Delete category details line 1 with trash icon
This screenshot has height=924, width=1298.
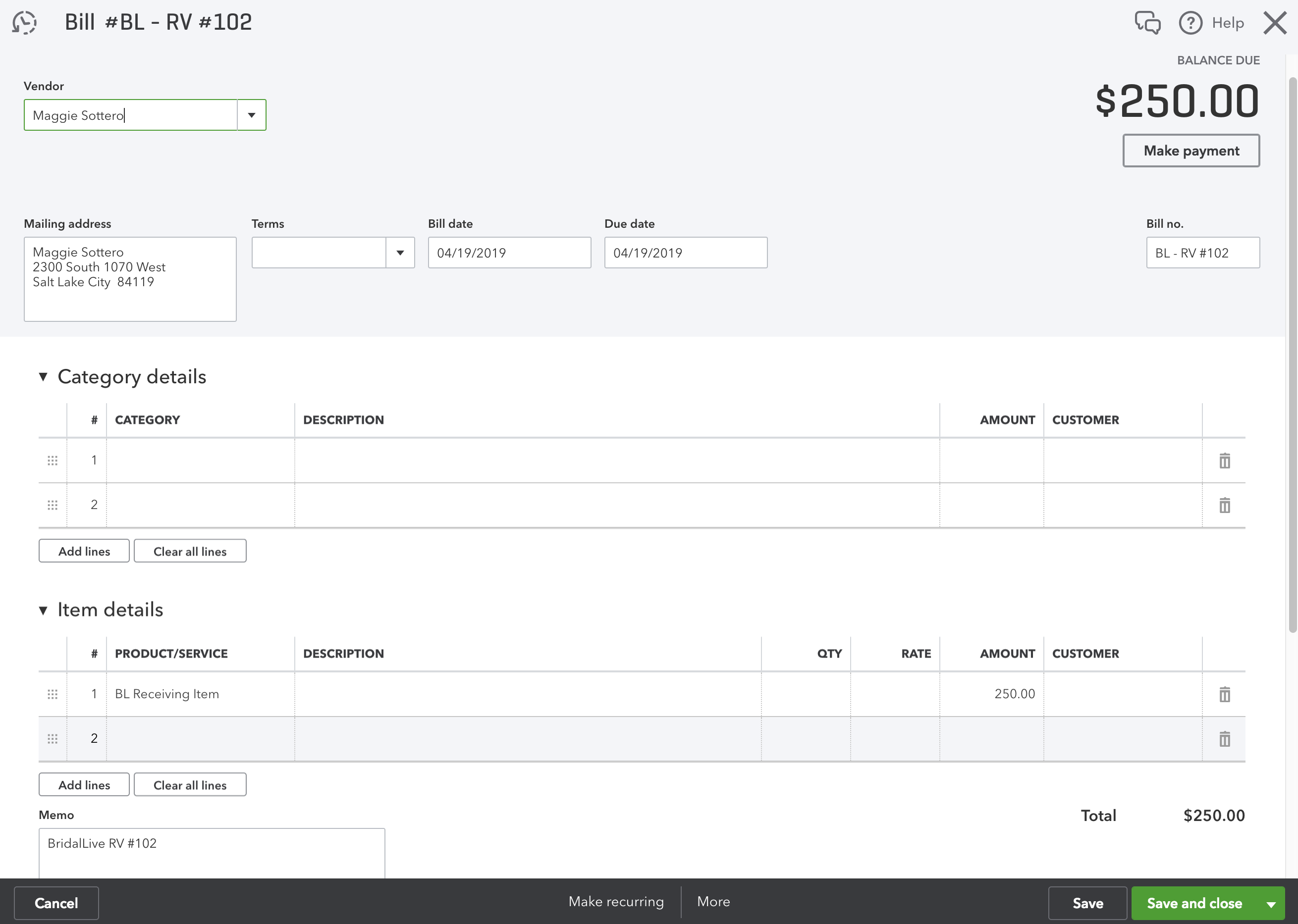coord(1225,461)
